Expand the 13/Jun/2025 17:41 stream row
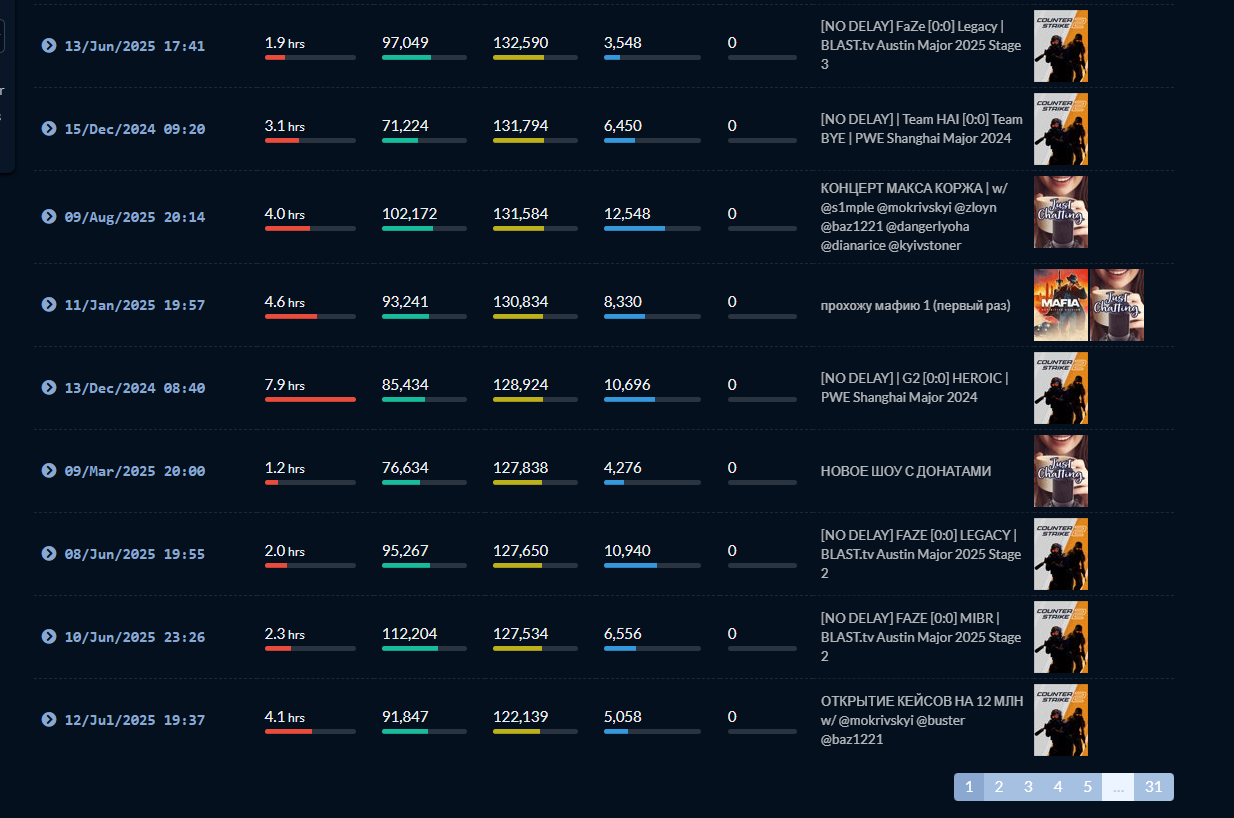 49,46
